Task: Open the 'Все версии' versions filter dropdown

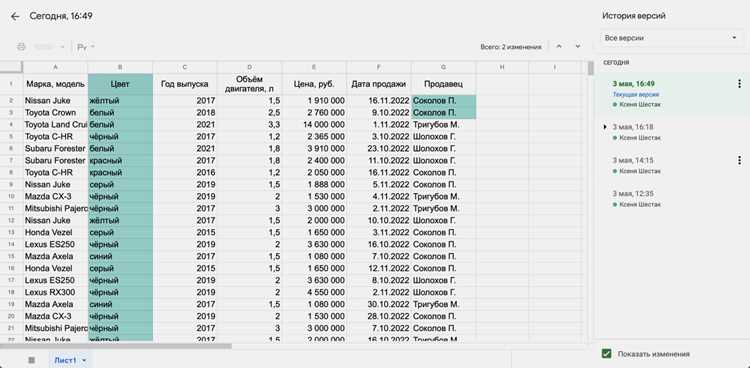Action: tap(672, 38)
